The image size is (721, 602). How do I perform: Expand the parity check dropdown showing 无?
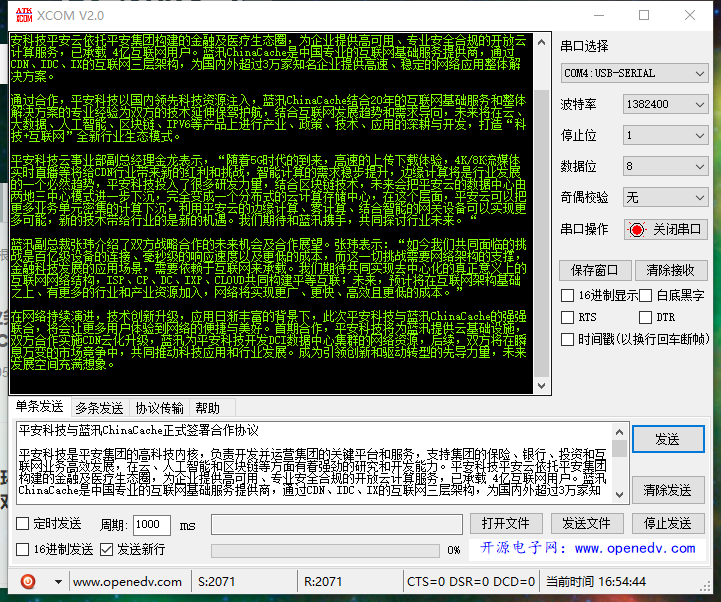click(665, 198)
